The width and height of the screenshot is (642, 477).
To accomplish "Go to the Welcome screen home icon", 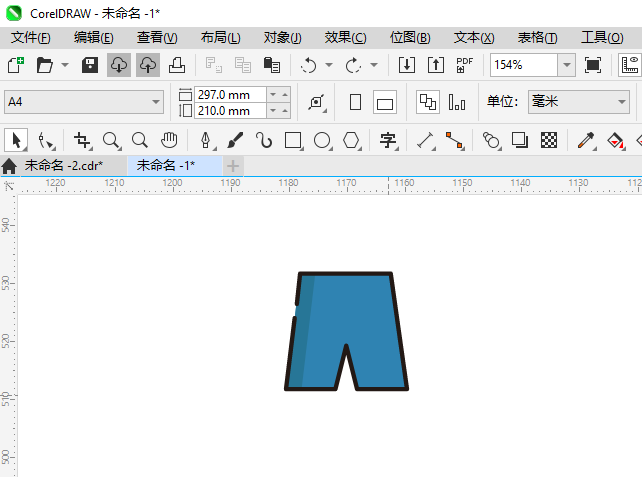I will 9,166.
